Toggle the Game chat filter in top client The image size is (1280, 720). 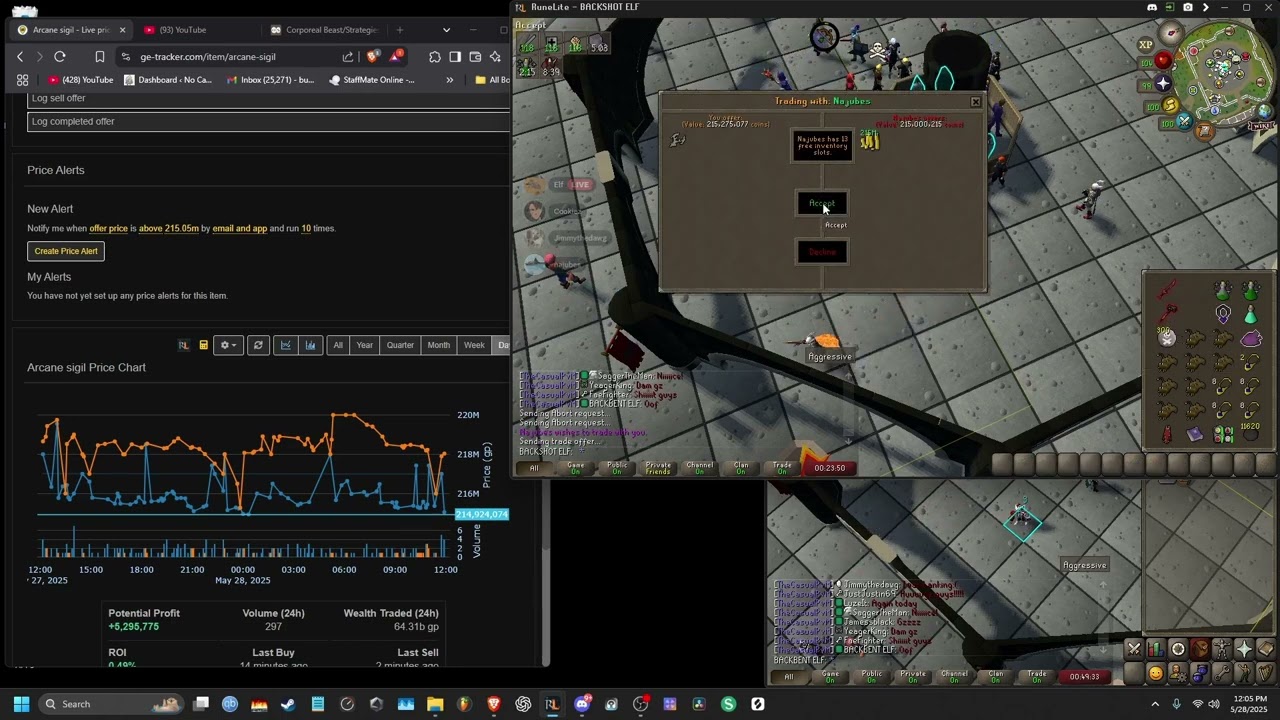point(576,467)
